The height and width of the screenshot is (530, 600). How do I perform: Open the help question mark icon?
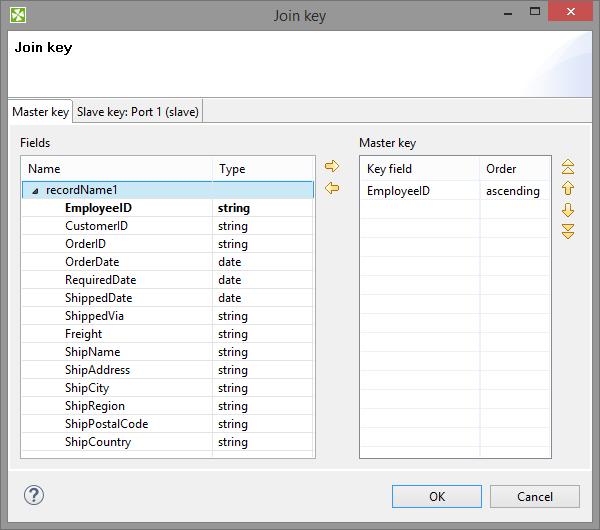click(x=34, y=495)
